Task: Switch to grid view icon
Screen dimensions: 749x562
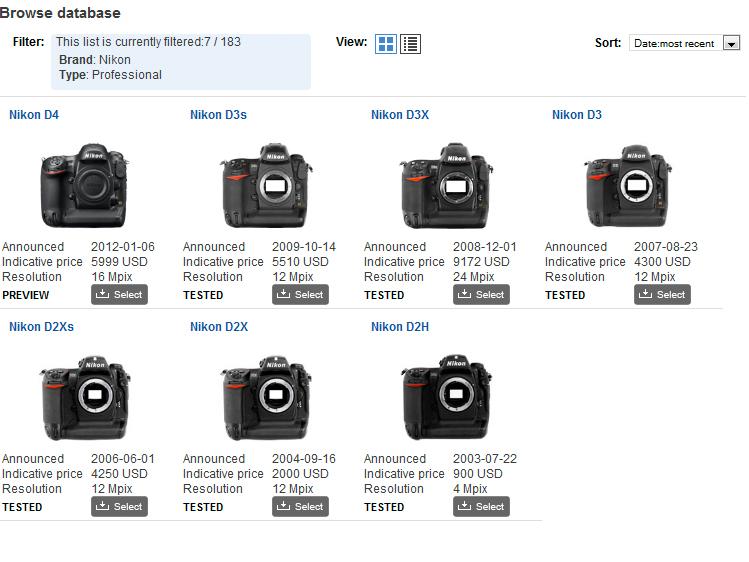Action: coord(385,44)
